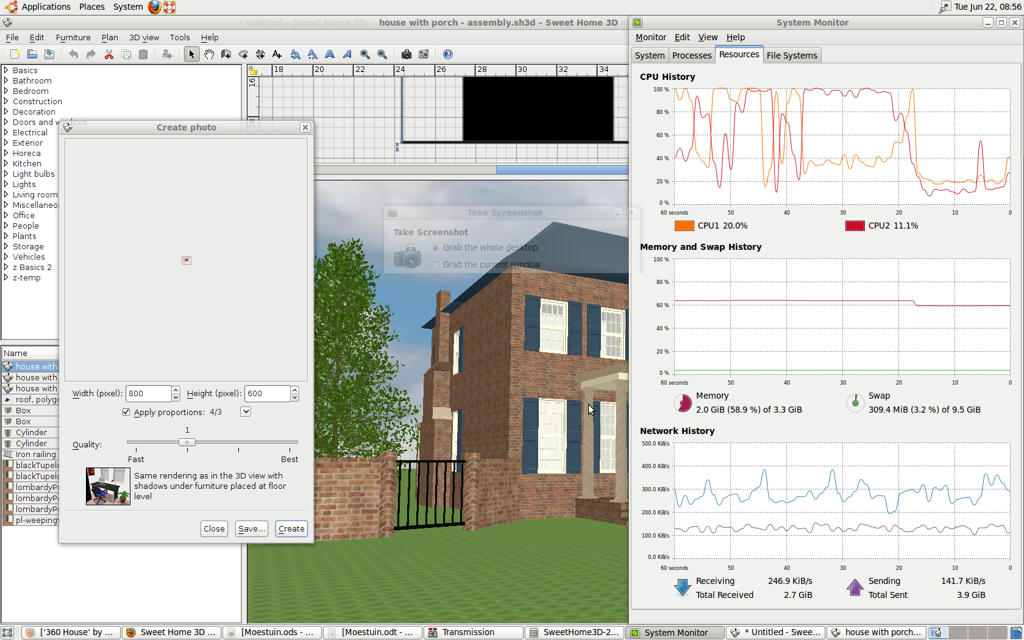Screen dimensions: 1024x640
Task: Toggle the Bold text style icon
Action: click(330, 54)
